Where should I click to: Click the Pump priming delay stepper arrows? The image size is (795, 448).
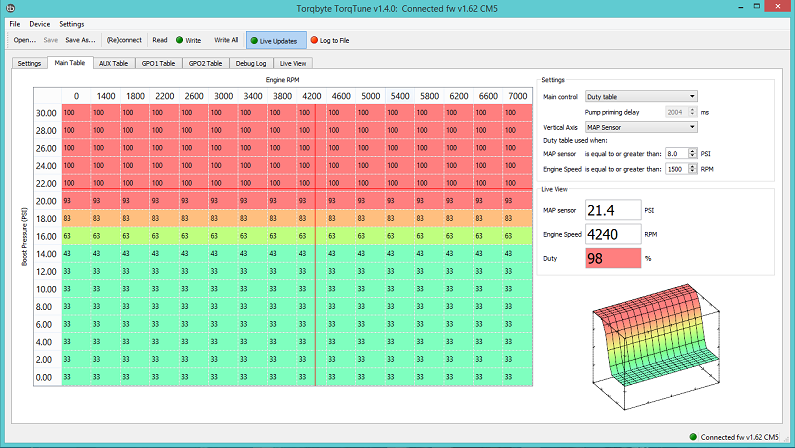(693, 112)
